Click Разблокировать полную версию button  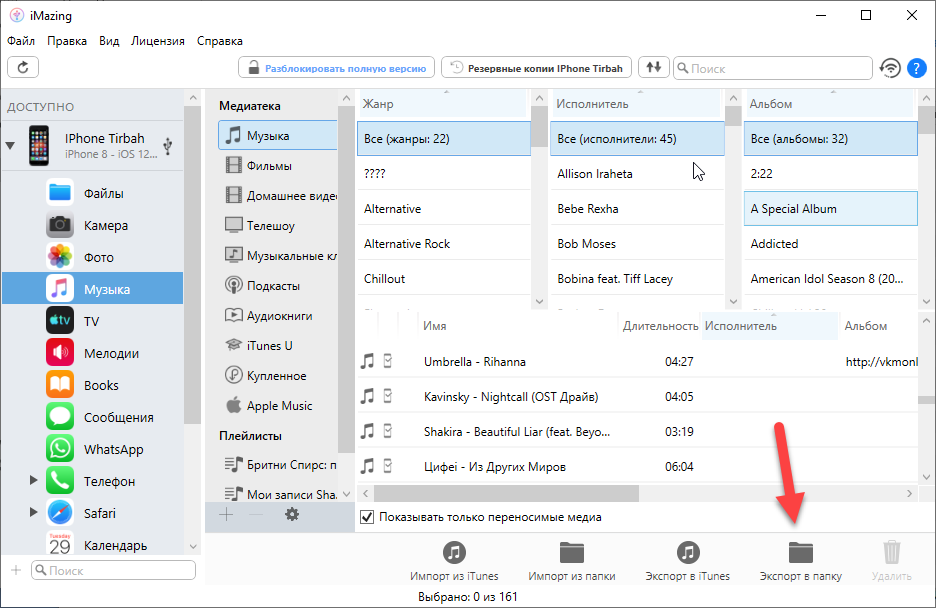pos(336,68)
